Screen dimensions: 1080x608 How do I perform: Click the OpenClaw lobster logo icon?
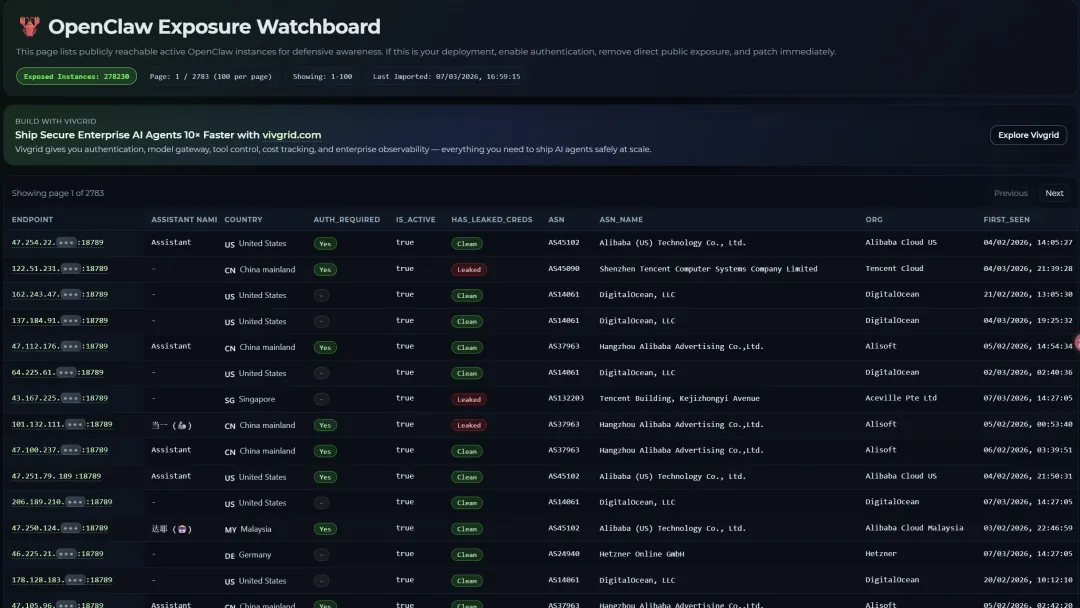coord(29,26)
